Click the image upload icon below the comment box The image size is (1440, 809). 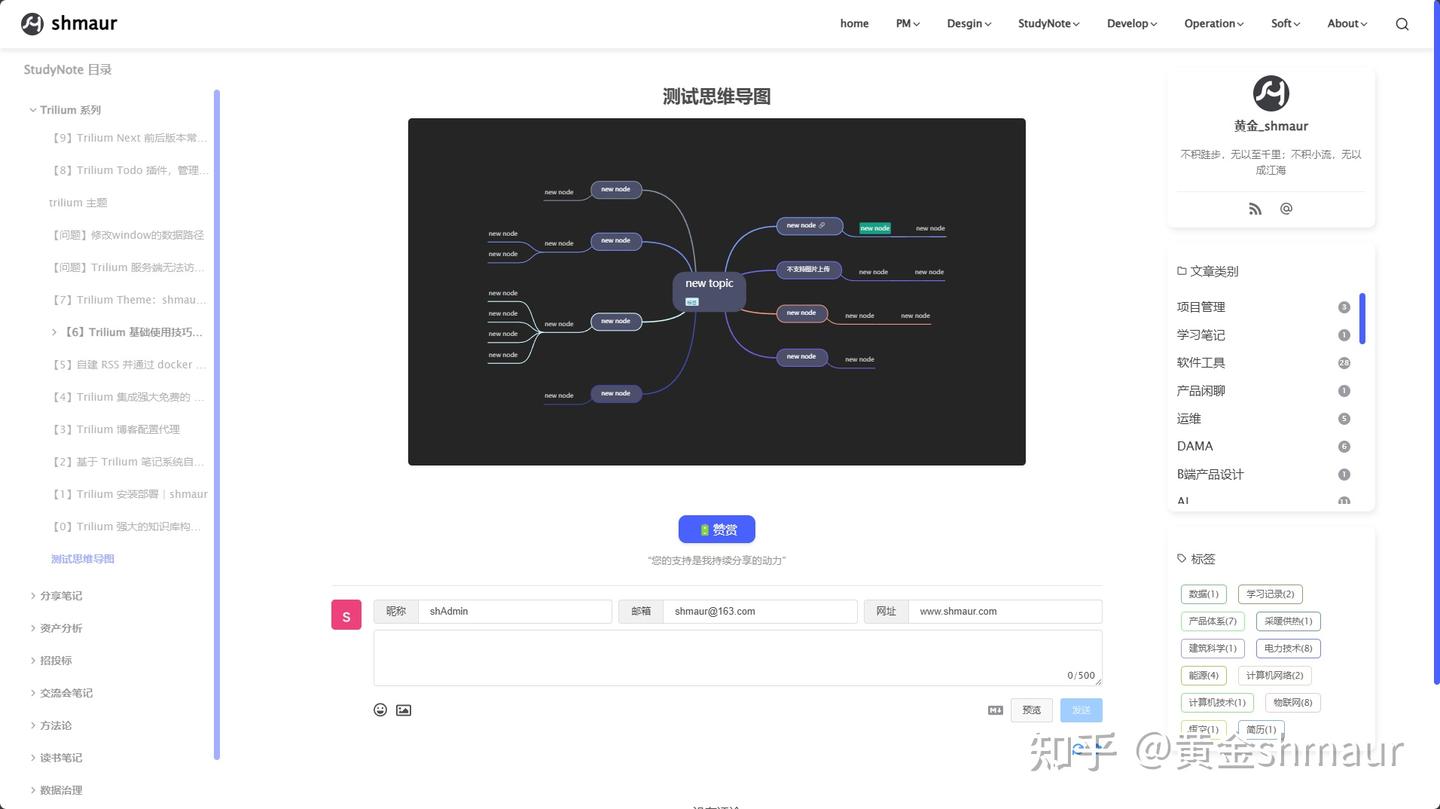pyautogui.click(x=403, y=709)
